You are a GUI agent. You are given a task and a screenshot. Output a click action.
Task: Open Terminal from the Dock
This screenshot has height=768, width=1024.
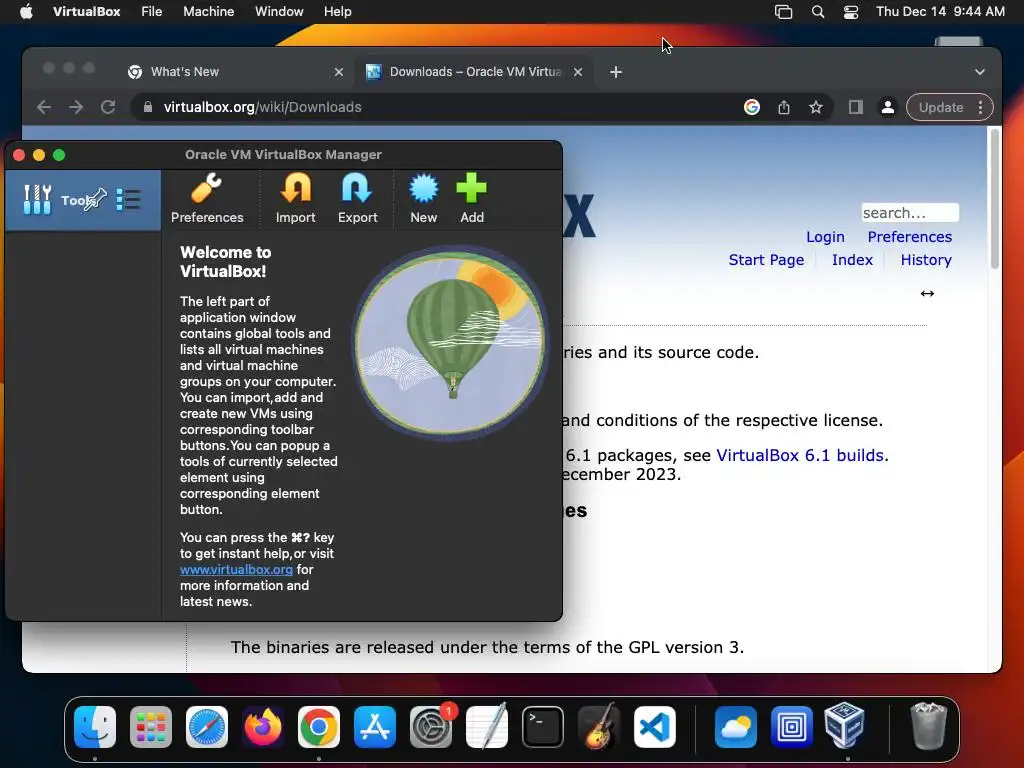543,727
